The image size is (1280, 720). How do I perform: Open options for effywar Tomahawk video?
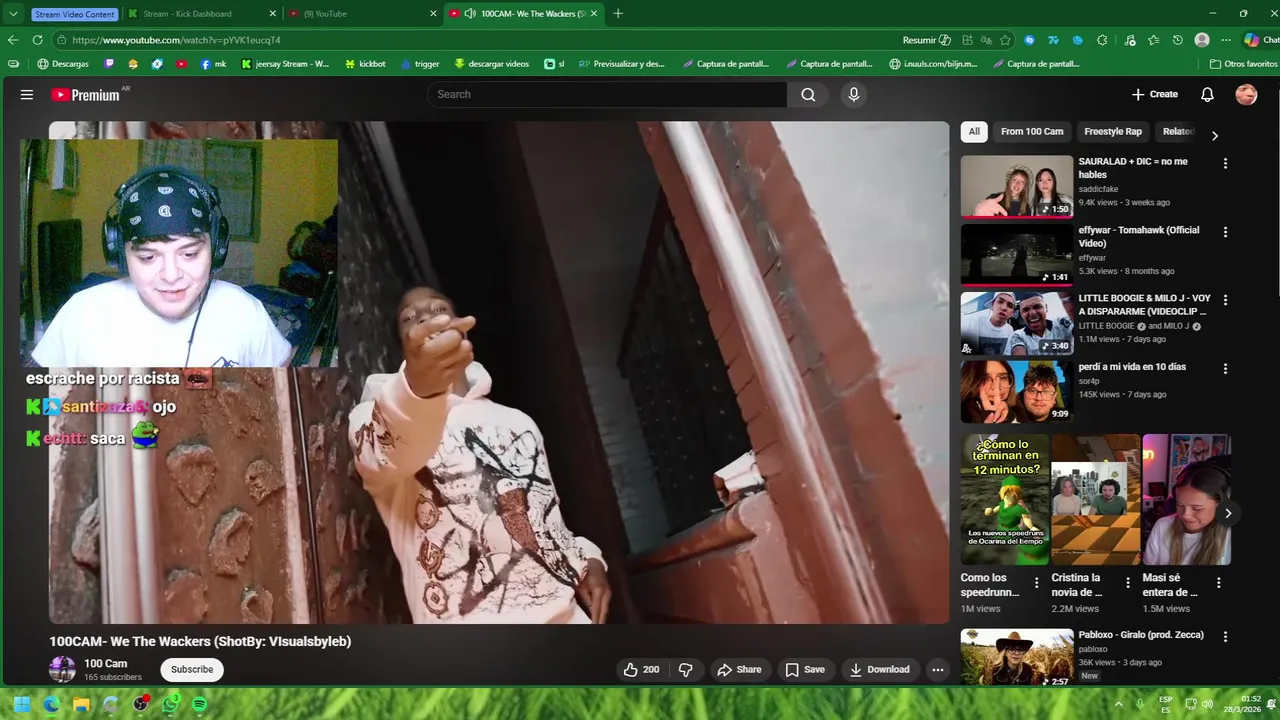[1225, 232]
